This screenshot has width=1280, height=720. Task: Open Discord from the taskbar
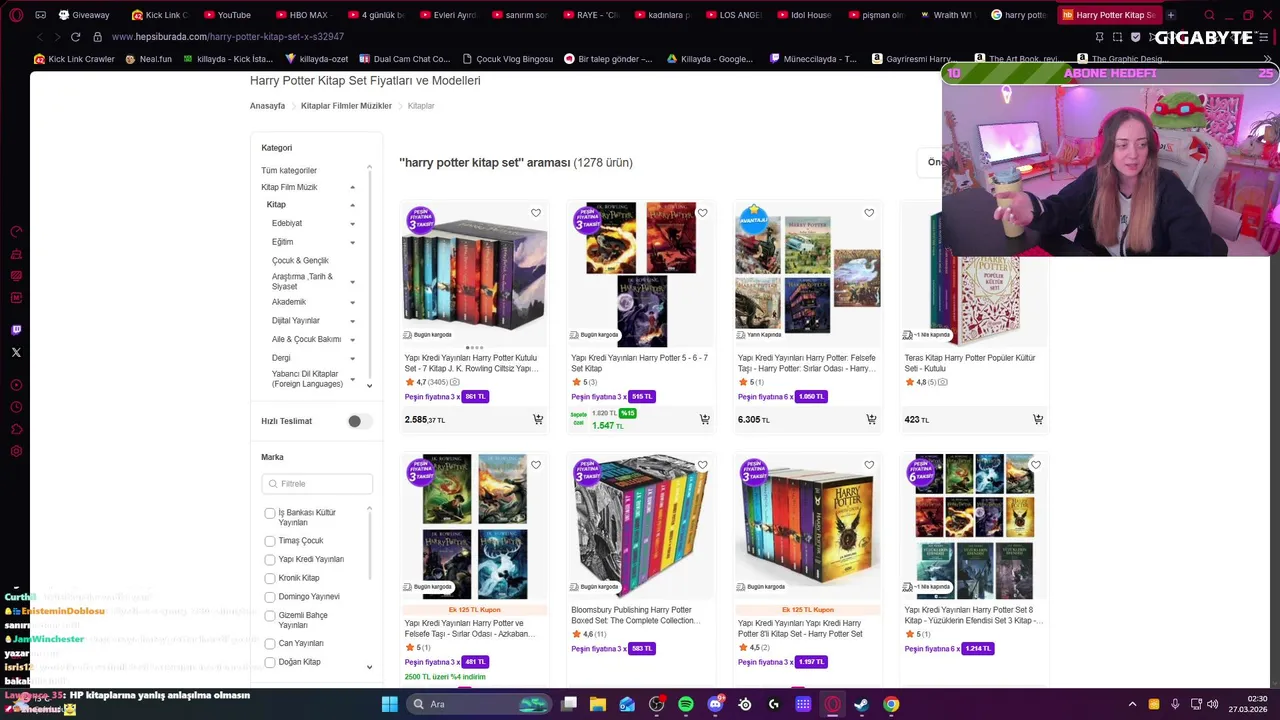click(x=715, y=704)
